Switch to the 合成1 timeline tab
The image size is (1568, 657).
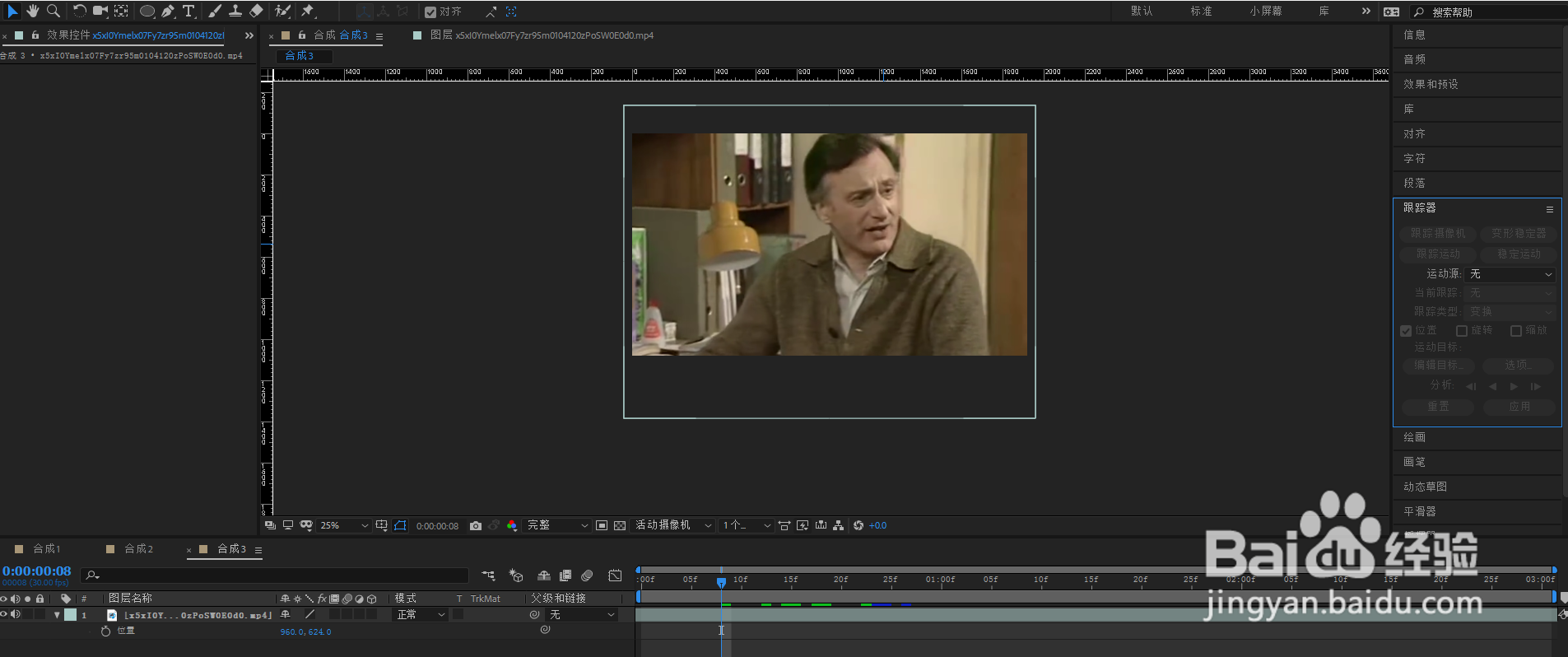pyautogui.click(x=47, y=549)
